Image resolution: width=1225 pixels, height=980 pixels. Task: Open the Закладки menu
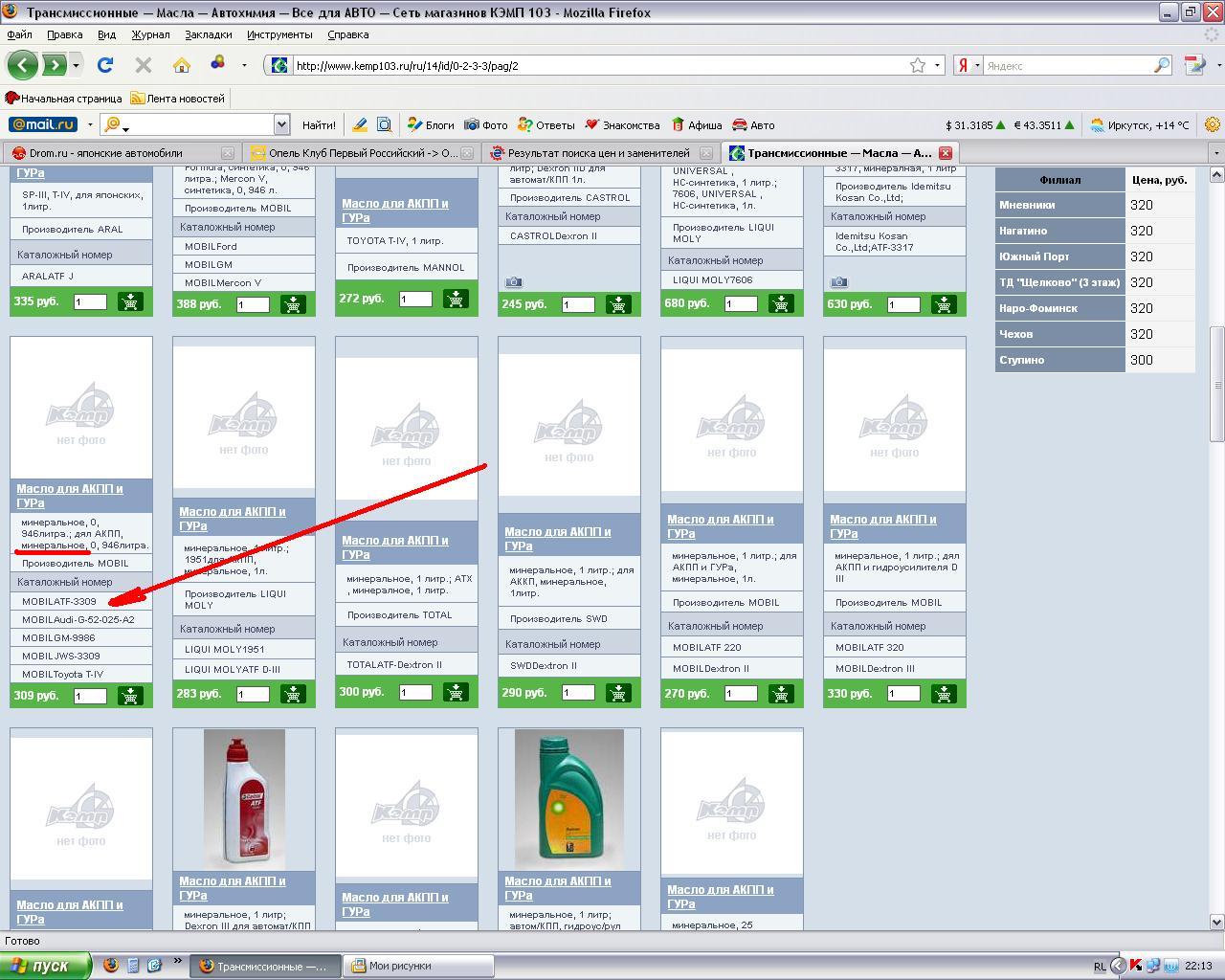(209, 34)
